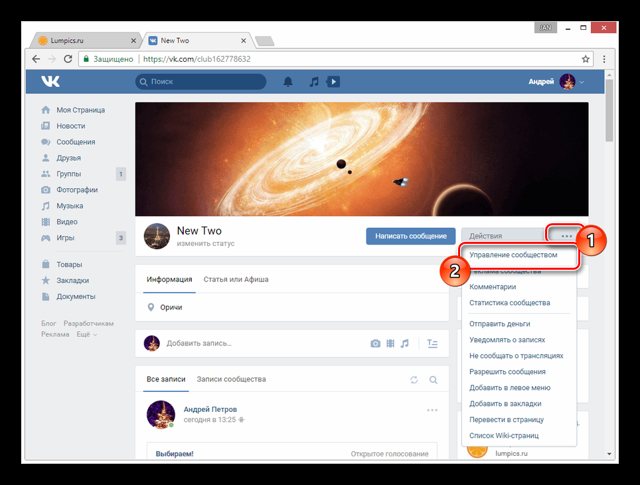Focus the Поиск search field
Screen dimensions: 640x485
pyautogui.click(x=201, y=82)
